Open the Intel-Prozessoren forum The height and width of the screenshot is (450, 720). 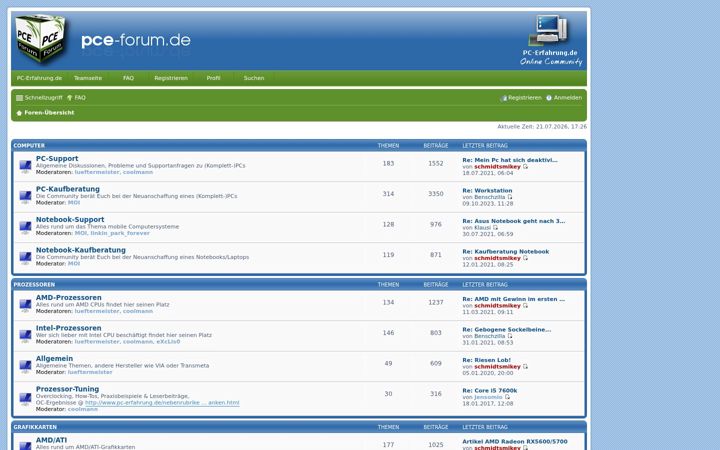(68, 328)
